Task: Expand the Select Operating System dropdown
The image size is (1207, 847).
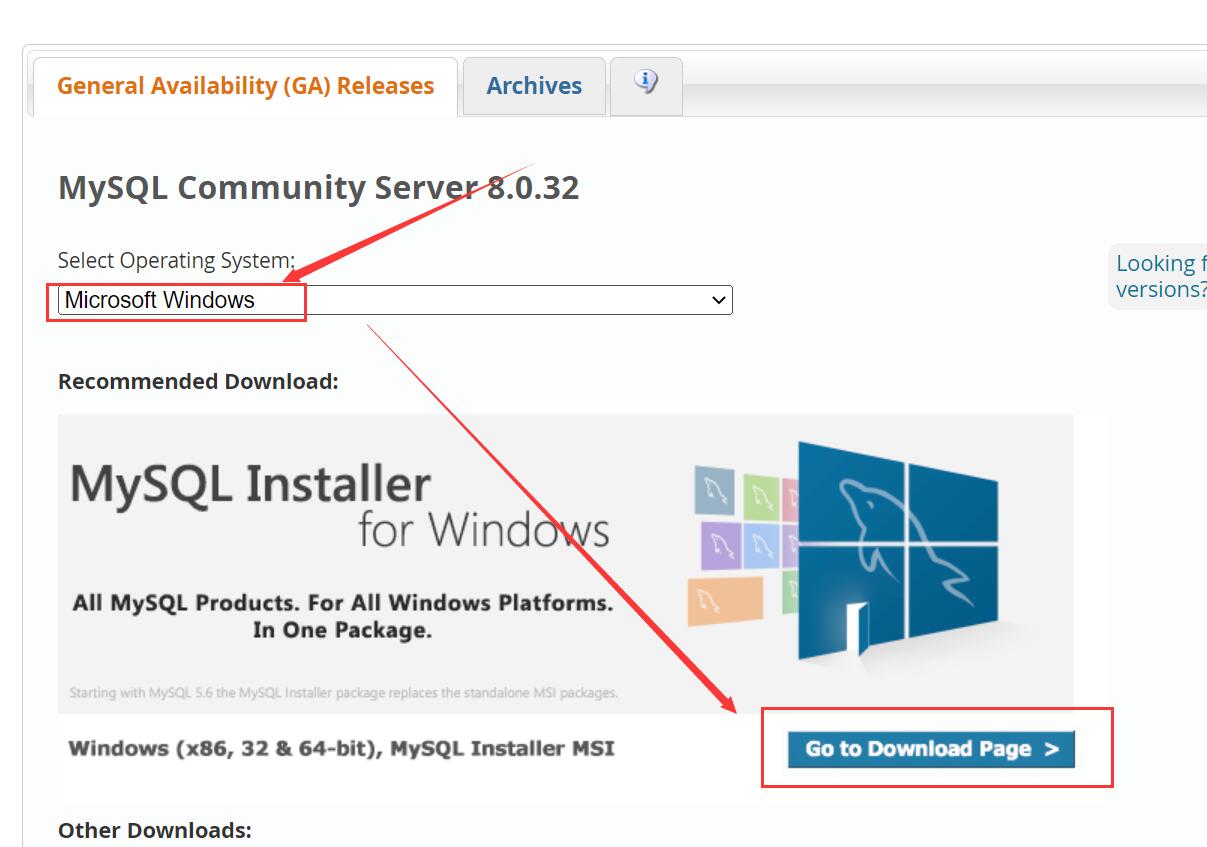Action: [x=395, y=300]
